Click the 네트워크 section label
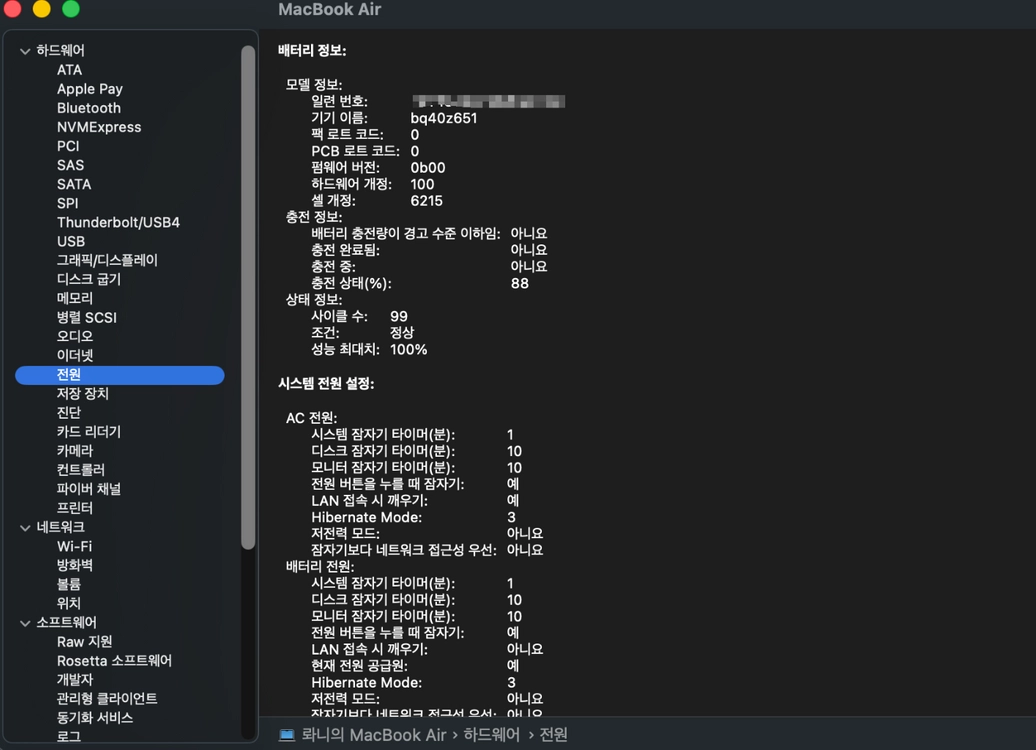 tap(60, 527)
